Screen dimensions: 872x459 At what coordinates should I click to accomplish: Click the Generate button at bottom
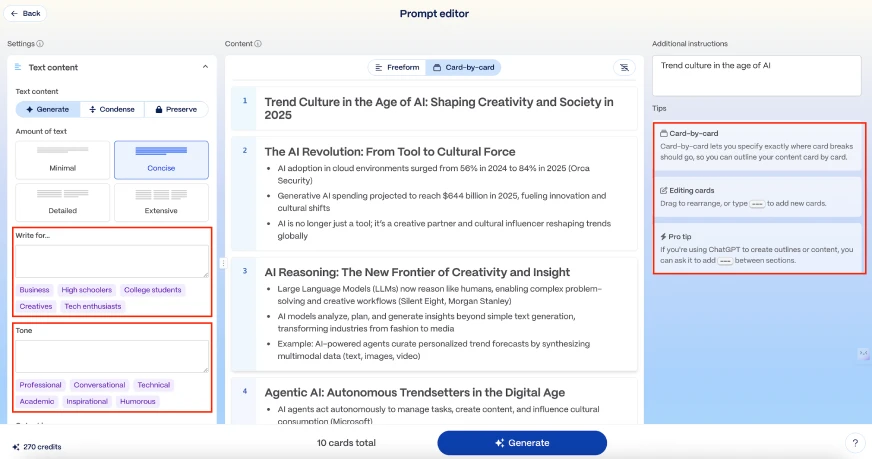(x=522, y=443)
